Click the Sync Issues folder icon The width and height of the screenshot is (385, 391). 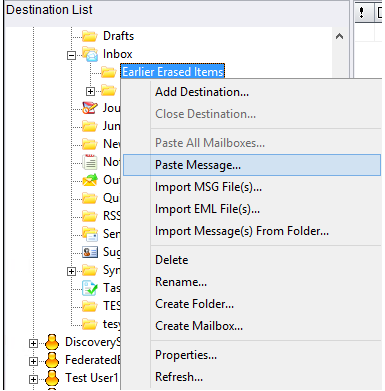90,270
